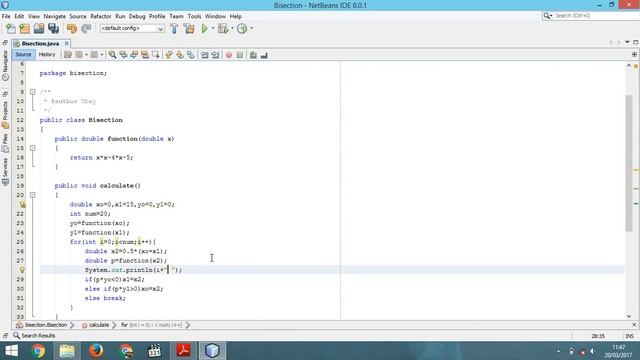Click the Find Selection magnifier icon

(x=112, y=55)
